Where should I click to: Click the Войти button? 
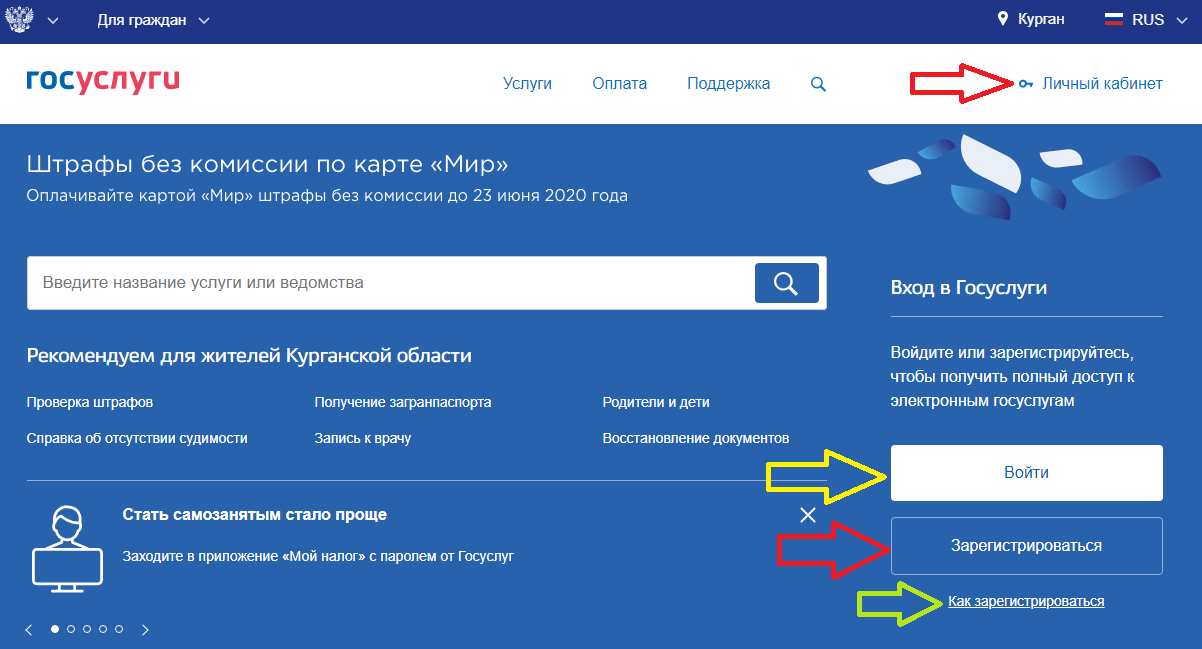coord(1026,473)
